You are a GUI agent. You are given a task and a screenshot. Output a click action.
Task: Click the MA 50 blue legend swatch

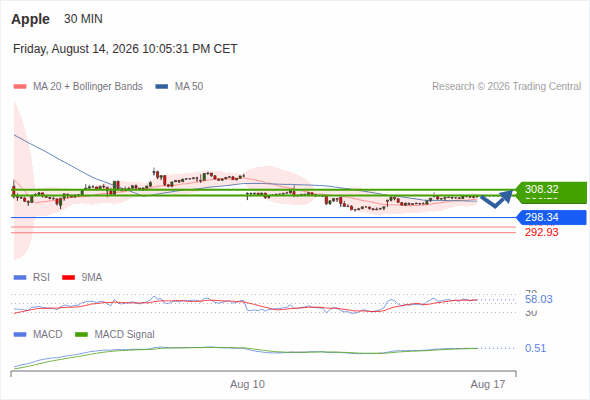point(161,87)
